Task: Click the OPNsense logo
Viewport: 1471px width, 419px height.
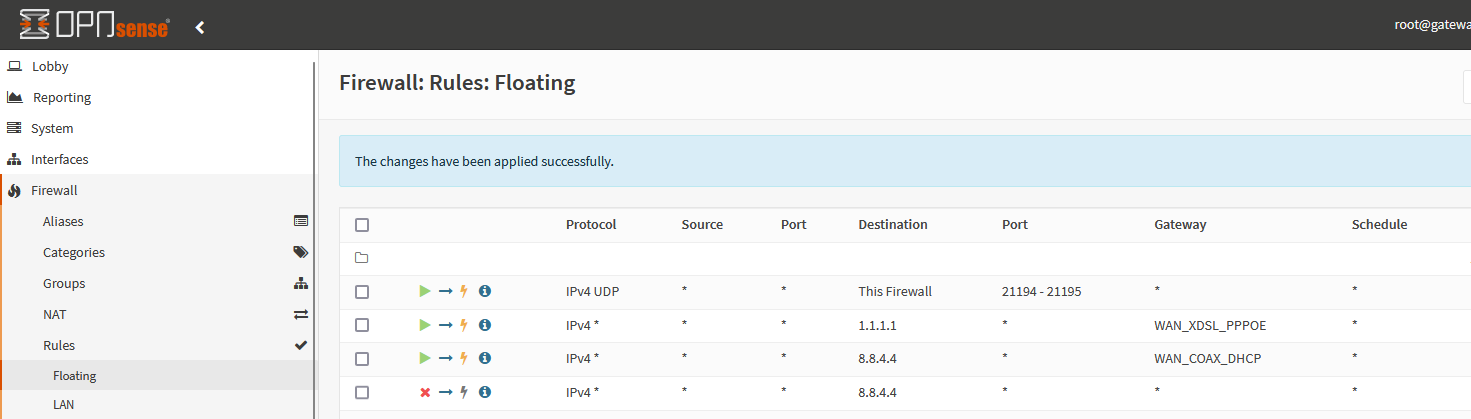Action: [95, 27]
